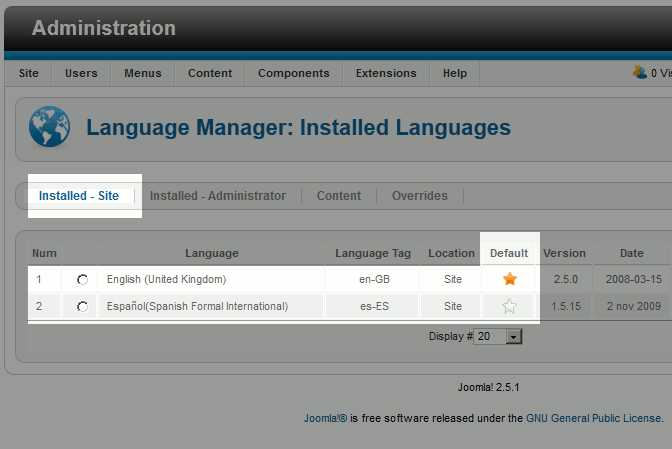Open the Content languages tab
The width and height of the screenshot is (672, 449).
tap(339, 196)
